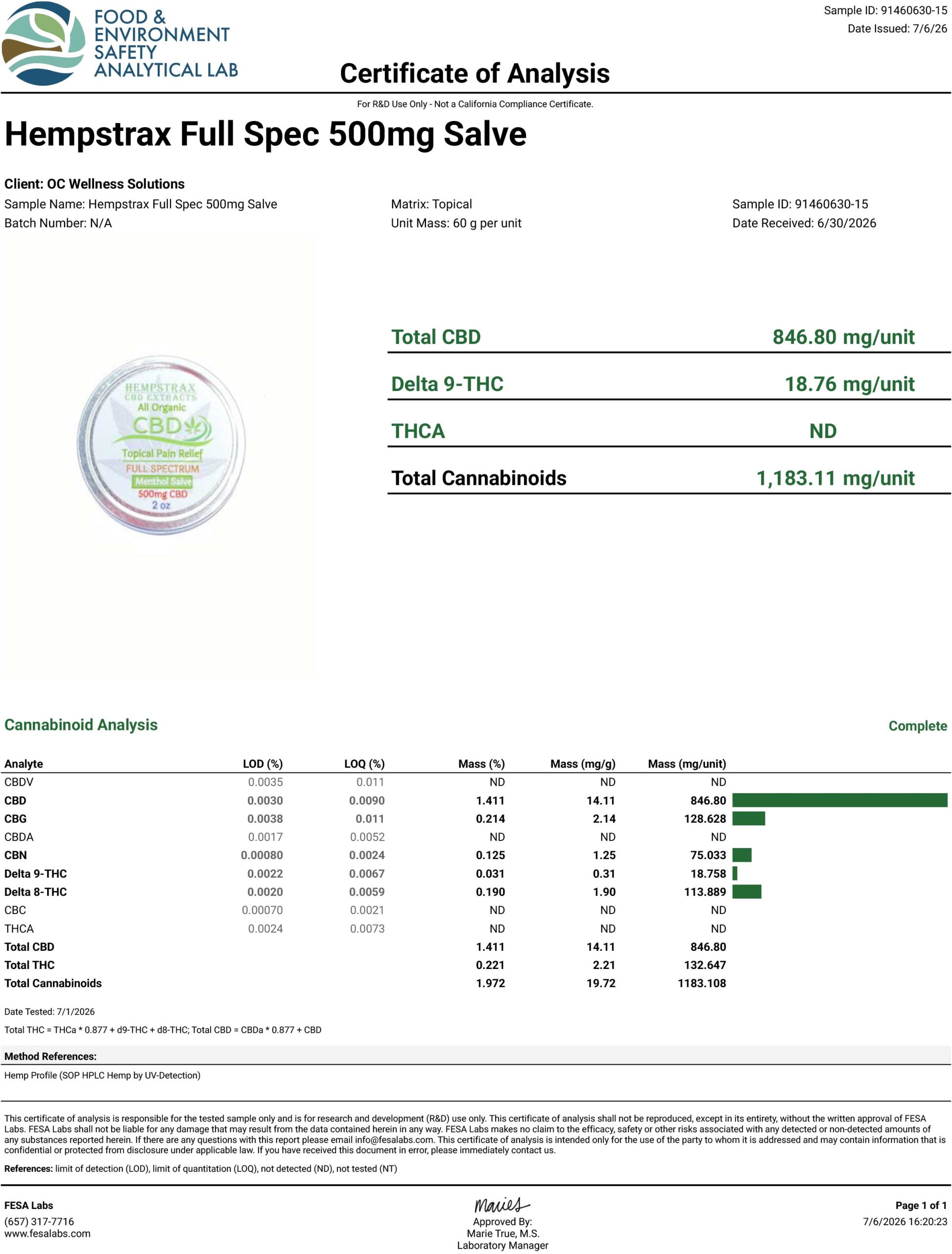The height and width of the screenshot is (1254, 952).
Task: Select 'Client: OC Wellness Solutions' text
Action: pos(95,184)
